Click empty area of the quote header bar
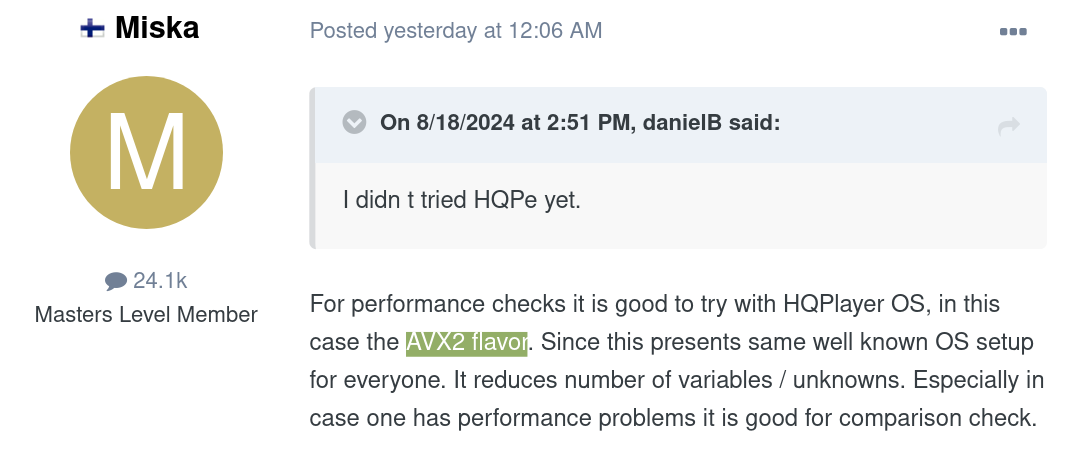This screenshot has height=452, width=1071. tap(888, 125)
